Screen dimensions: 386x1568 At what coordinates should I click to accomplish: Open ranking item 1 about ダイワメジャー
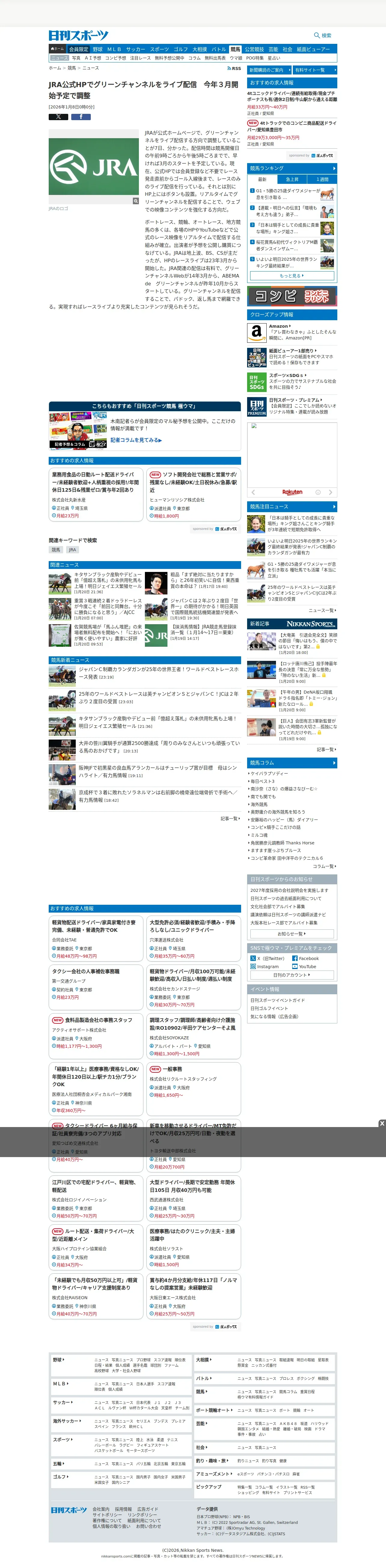[x=292, y=194]
